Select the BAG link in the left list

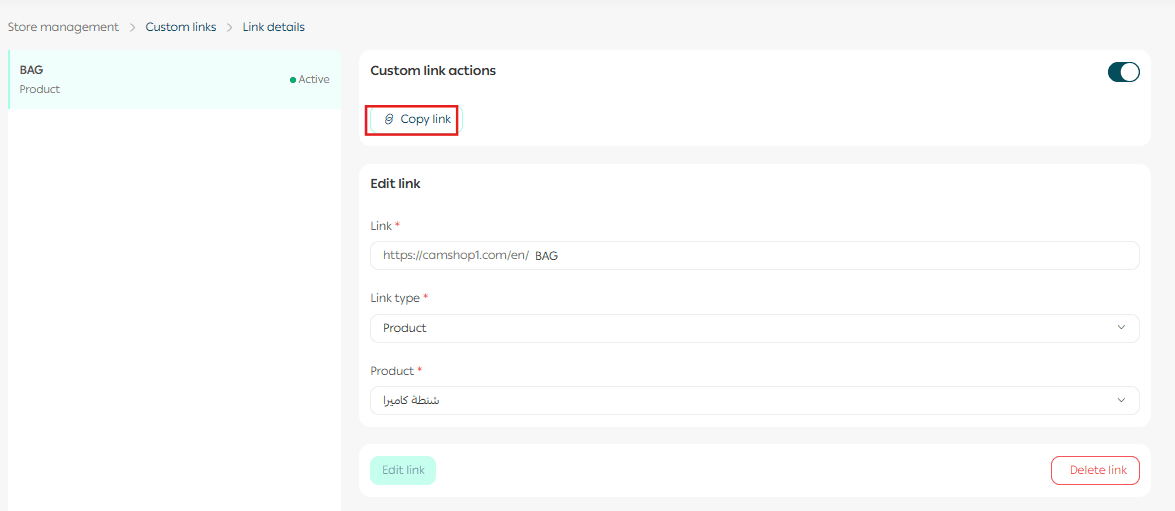150,79
